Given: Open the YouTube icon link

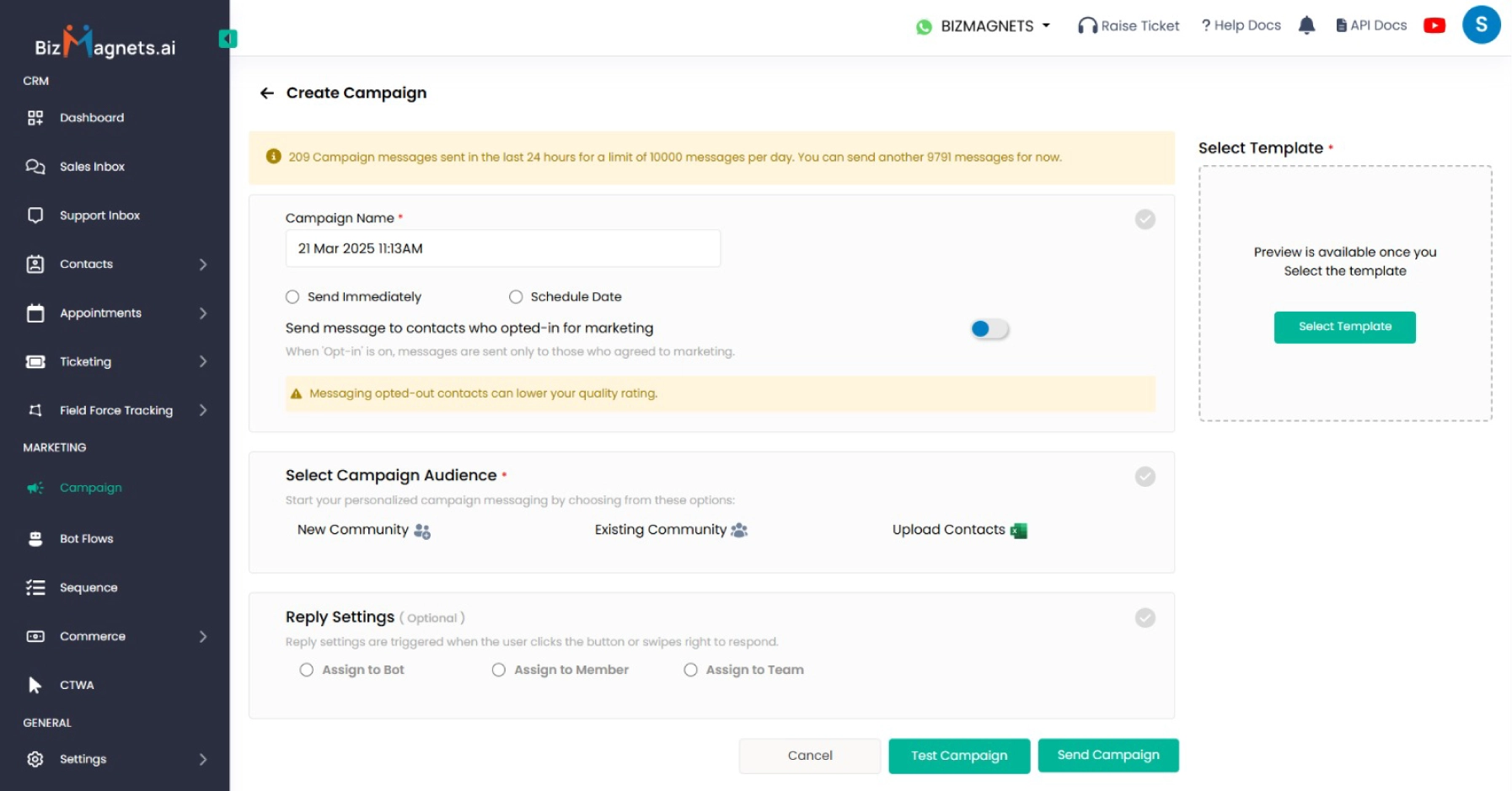Looking at the screenshot, I should point(1434,25).
